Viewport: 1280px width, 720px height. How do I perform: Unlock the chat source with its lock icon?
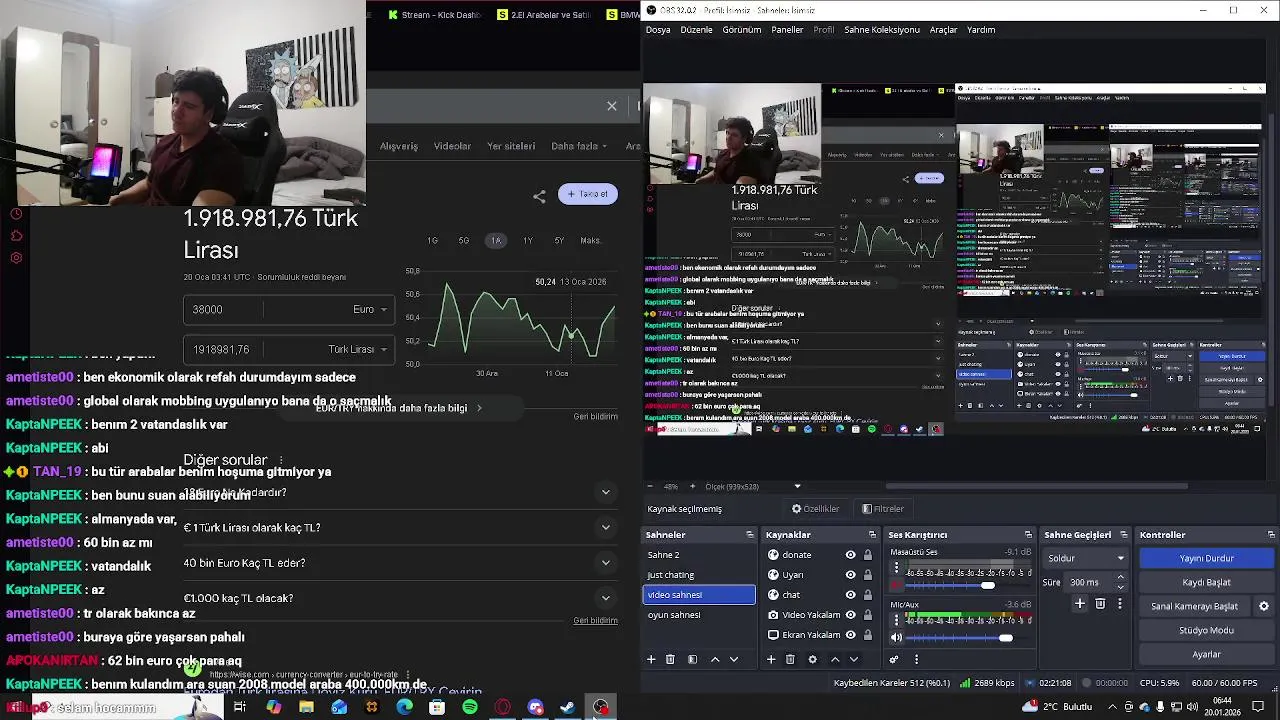point(868,595)
